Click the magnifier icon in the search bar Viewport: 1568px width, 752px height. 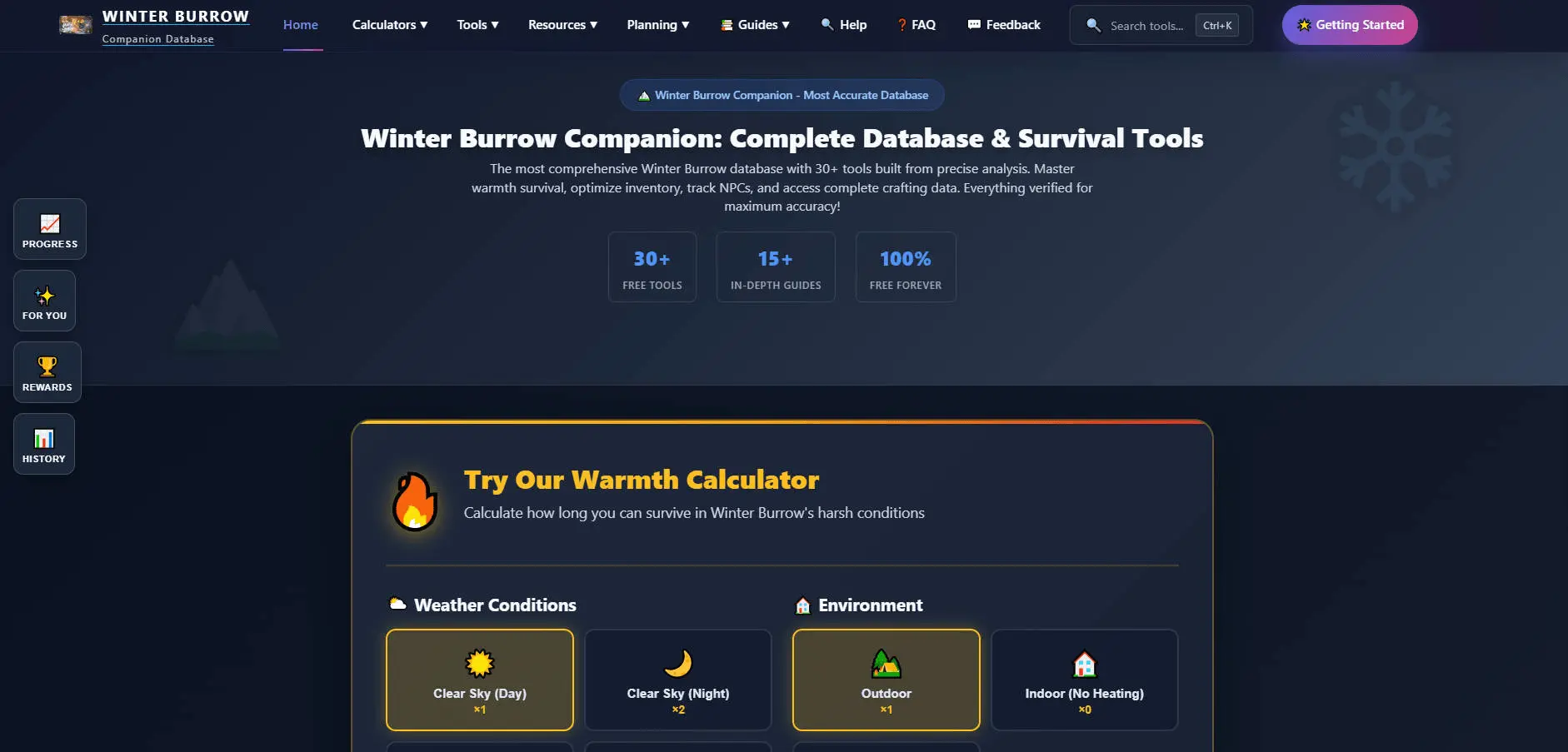[x=1092, y=25]
